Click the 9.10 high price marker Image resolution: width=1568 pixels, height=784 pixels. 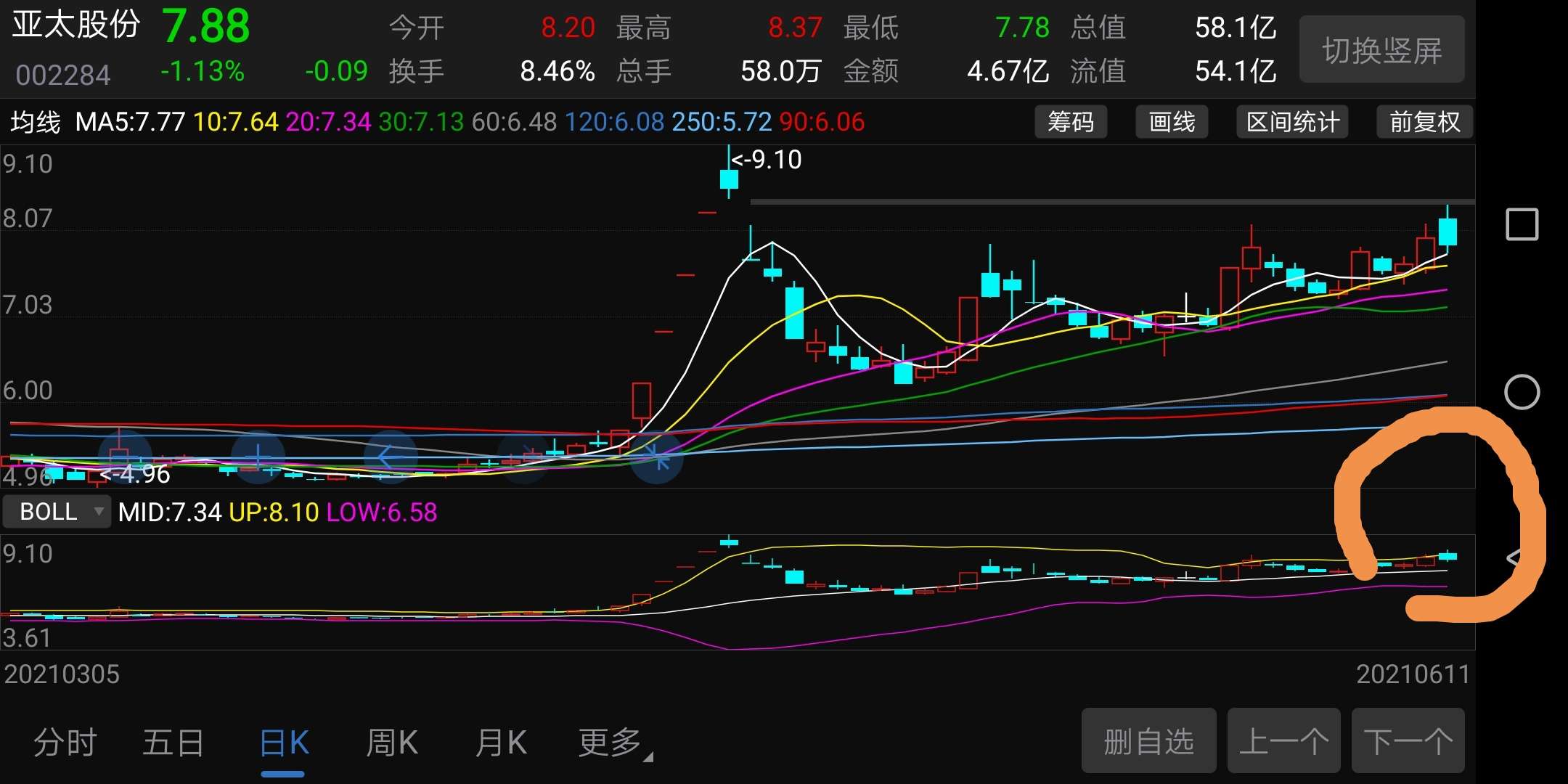point(767,159)
